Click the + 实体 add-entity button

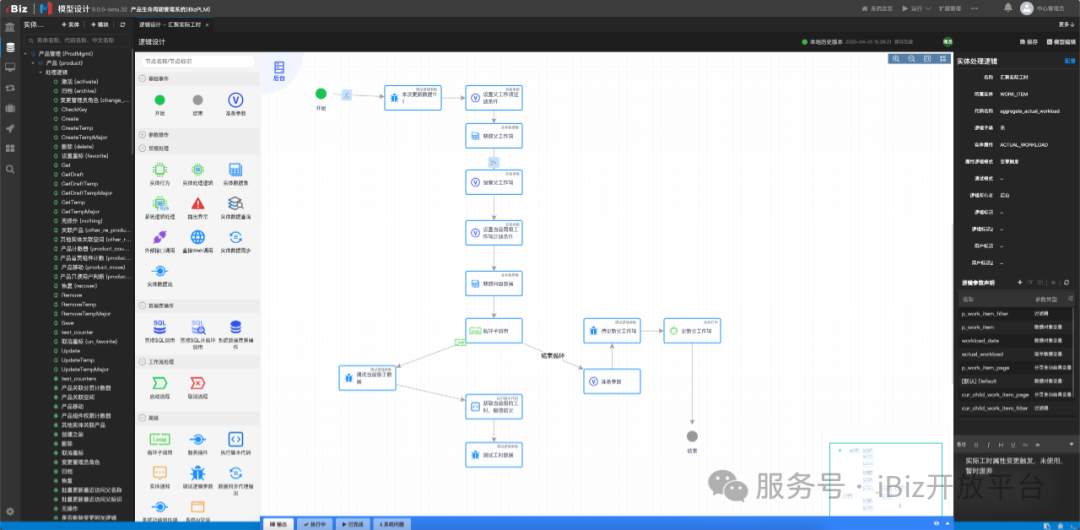tap(70, 24)
